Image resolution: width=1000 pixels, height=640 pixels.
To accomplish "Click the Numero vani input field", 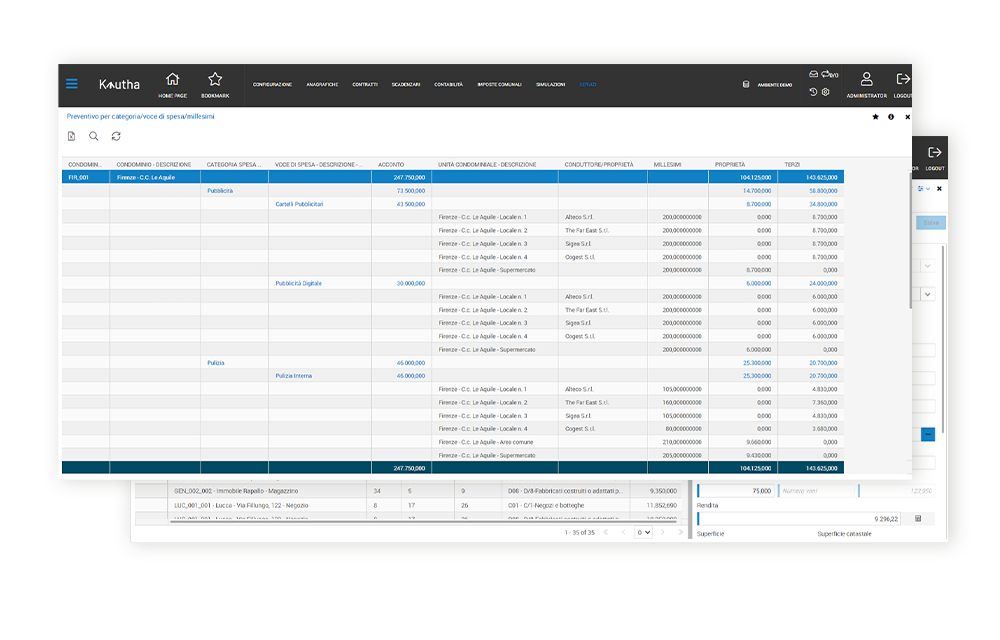I will point(815,491).
